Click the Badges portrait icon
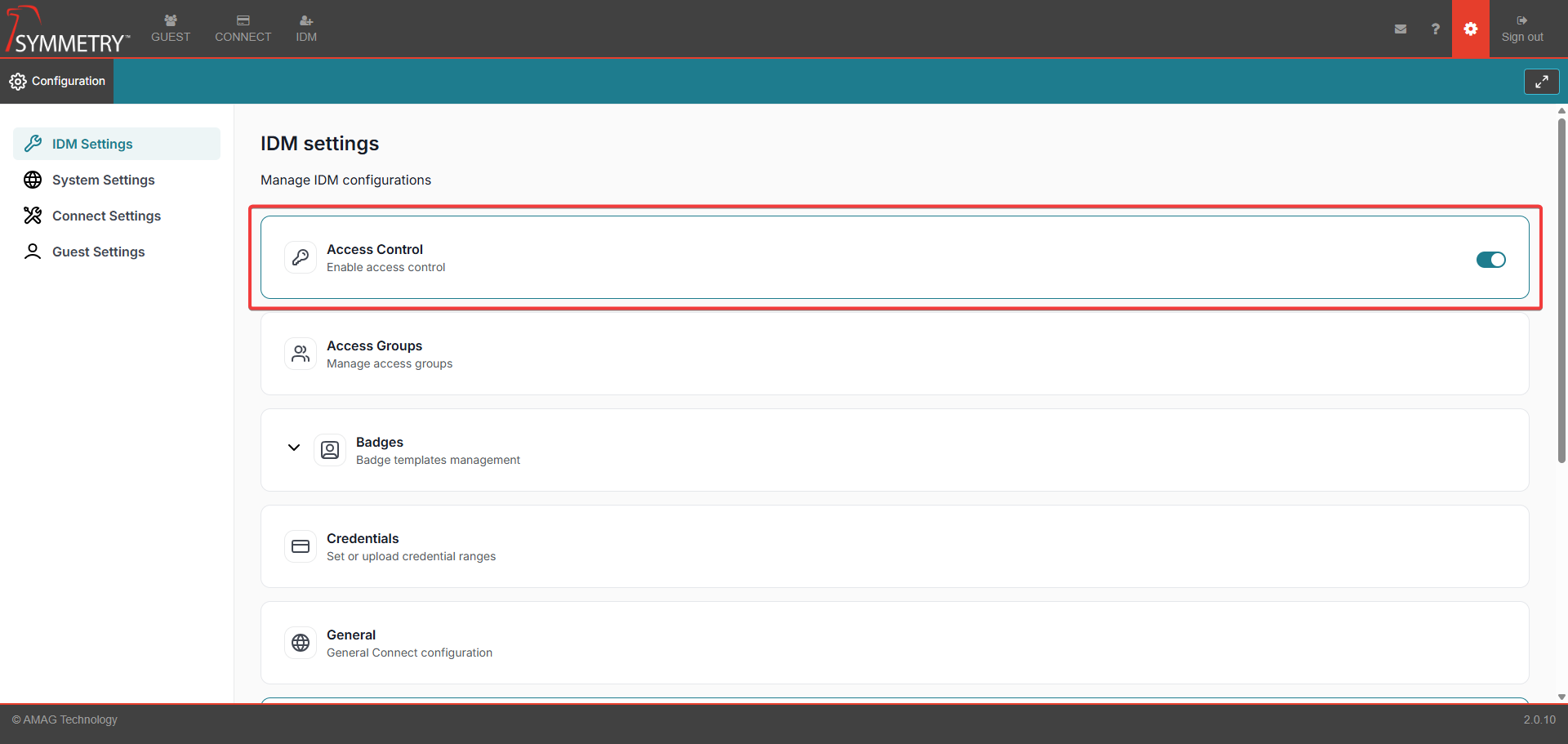 click(x=330, y=450)
